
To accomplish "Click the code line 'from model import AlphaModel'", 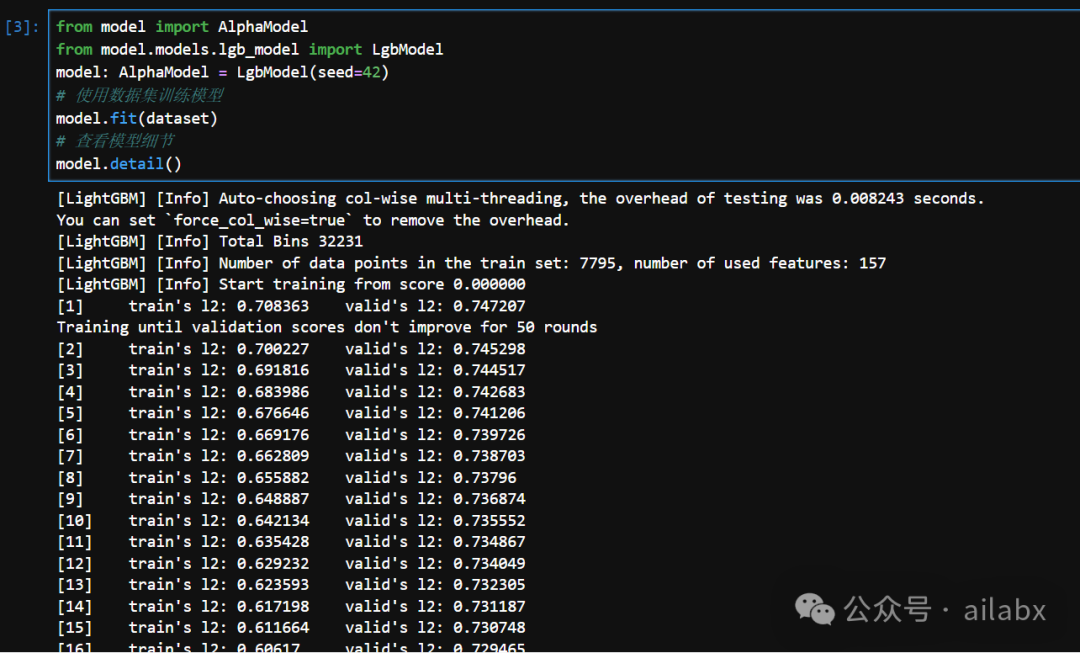I will (182, 27).
